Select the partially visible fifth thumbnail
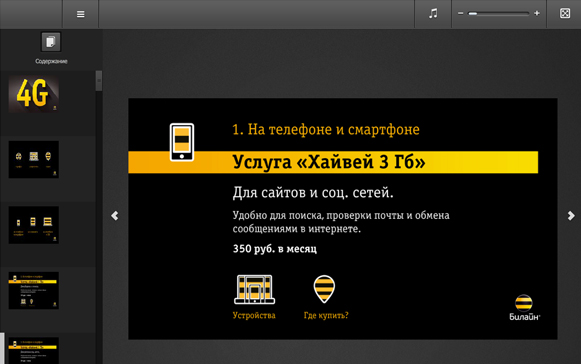The width and height of the screenshot is (581, 364). 34,351
